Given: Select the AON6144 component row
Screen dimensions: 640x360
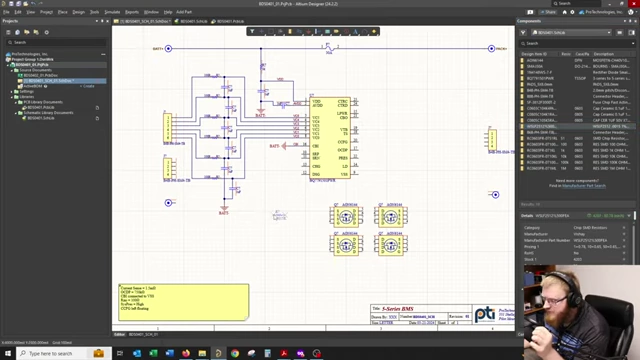Looking at the screenshot, I should click(x=577, y=60).
